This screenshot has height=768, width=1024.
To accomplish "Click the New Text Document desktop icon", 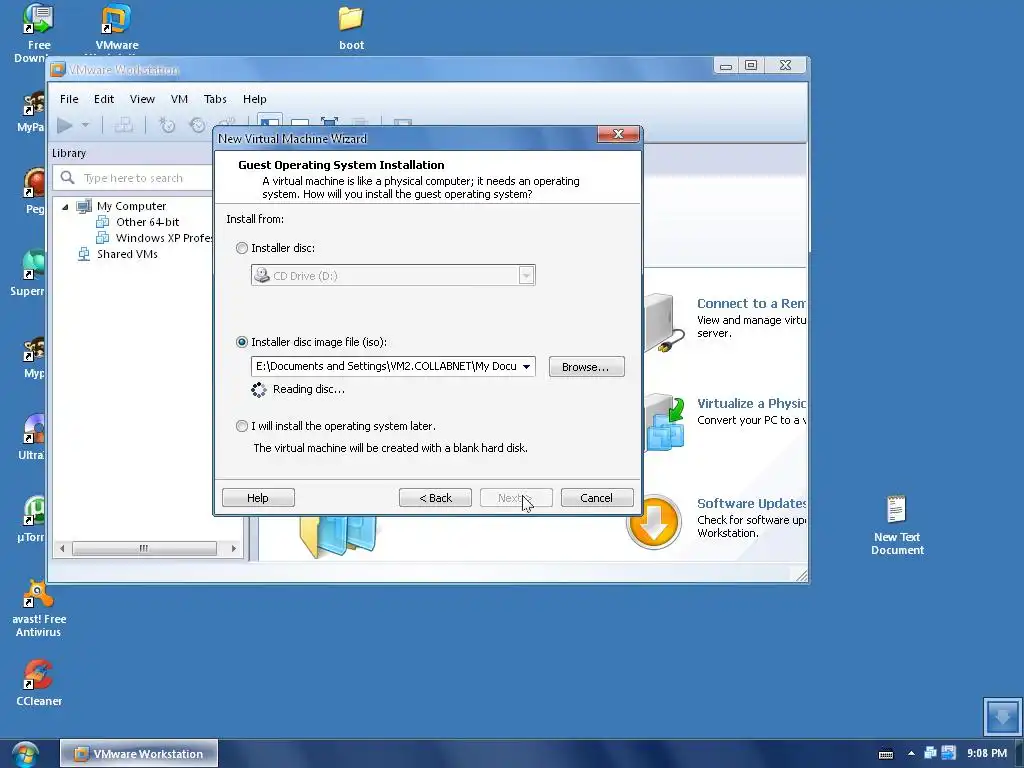I will [897, 509].
